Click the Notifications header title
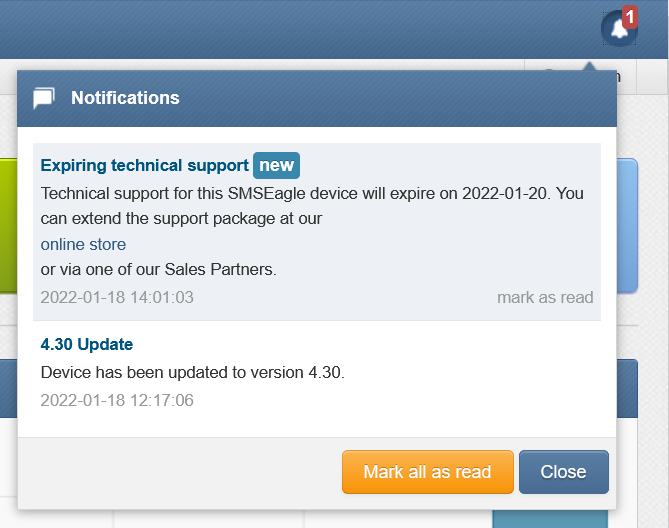Viewport: 669px width, 528px height. click(x=125, y=98)
